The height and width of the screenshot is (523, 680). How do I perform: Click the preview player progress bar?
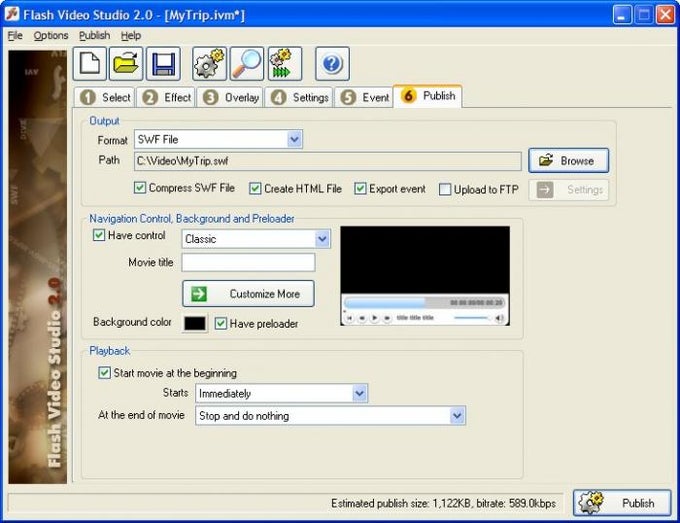pyautogui.click(x=424, y=302)
